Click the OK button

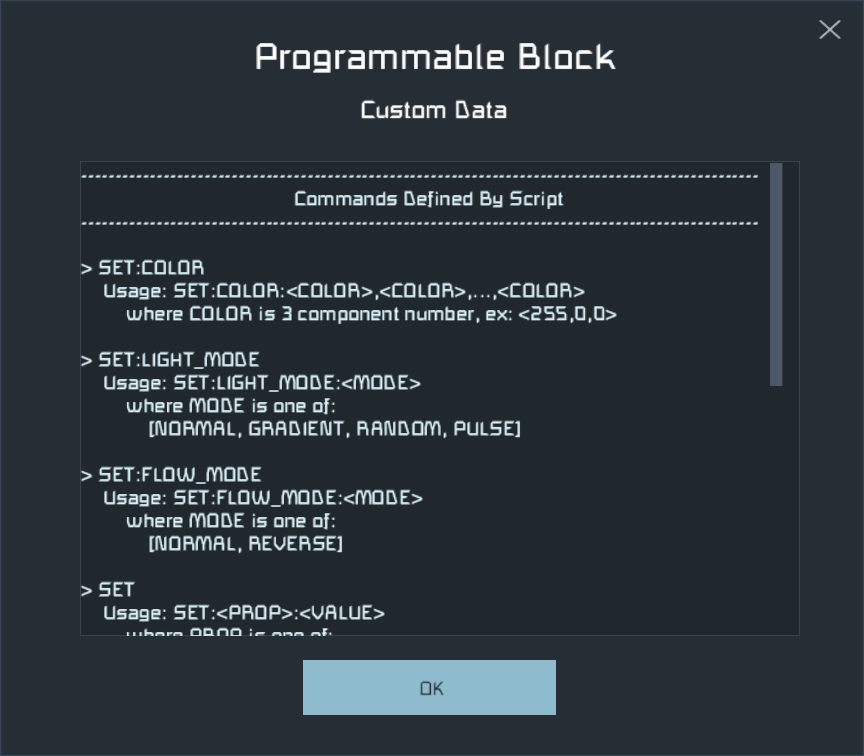pos(429,687)
